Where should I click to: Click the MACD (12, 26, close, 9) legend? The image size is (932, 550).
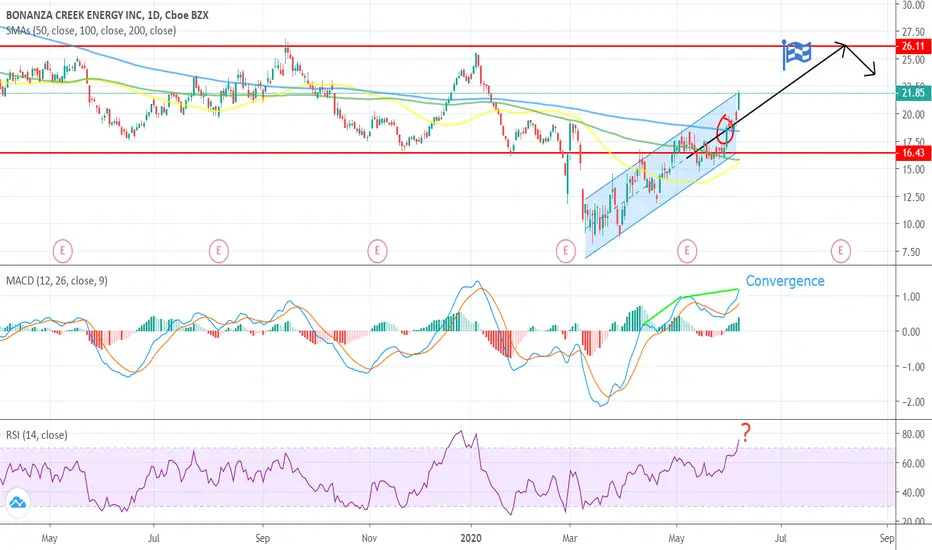click(x=56, y=281)
